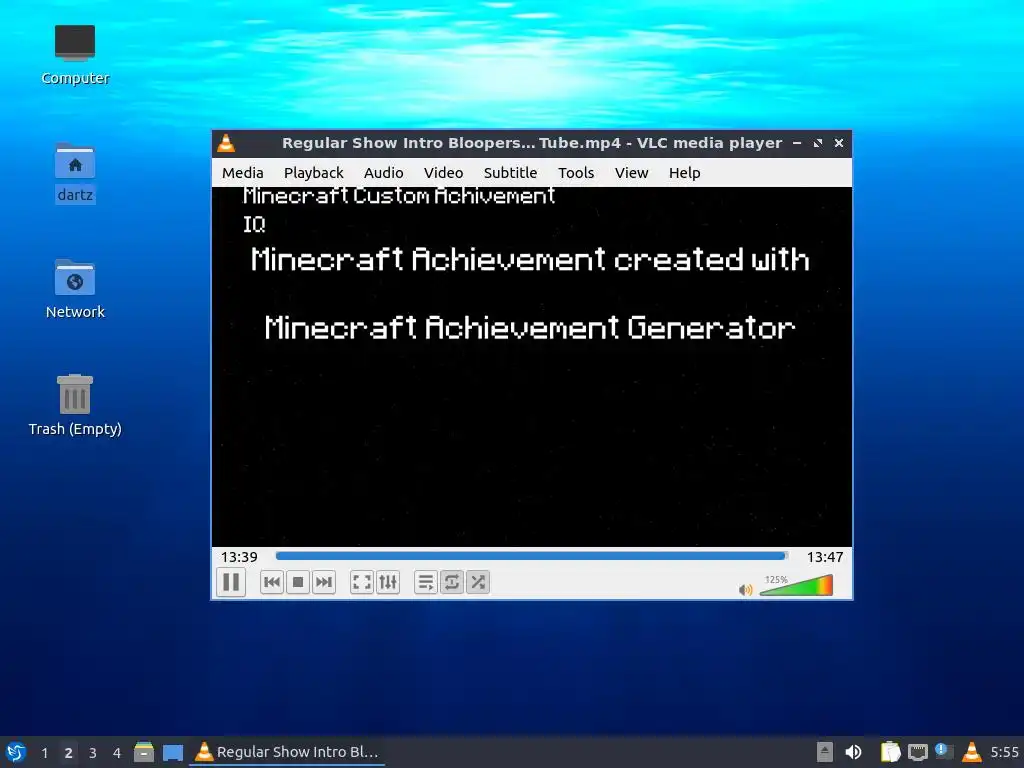This screenshot has height=768, width=1024.
Task: Open the update notifier tray icon
Action: point(944,751)
